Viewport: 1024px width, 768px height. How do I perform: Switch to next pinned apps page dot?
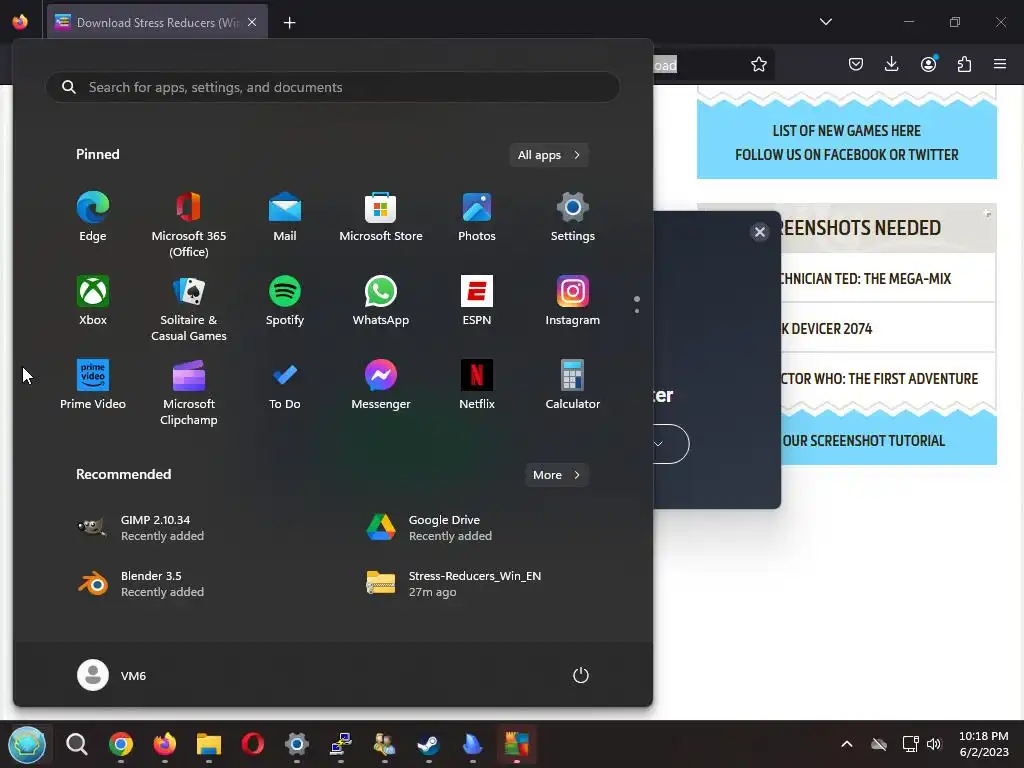[637, 311]
